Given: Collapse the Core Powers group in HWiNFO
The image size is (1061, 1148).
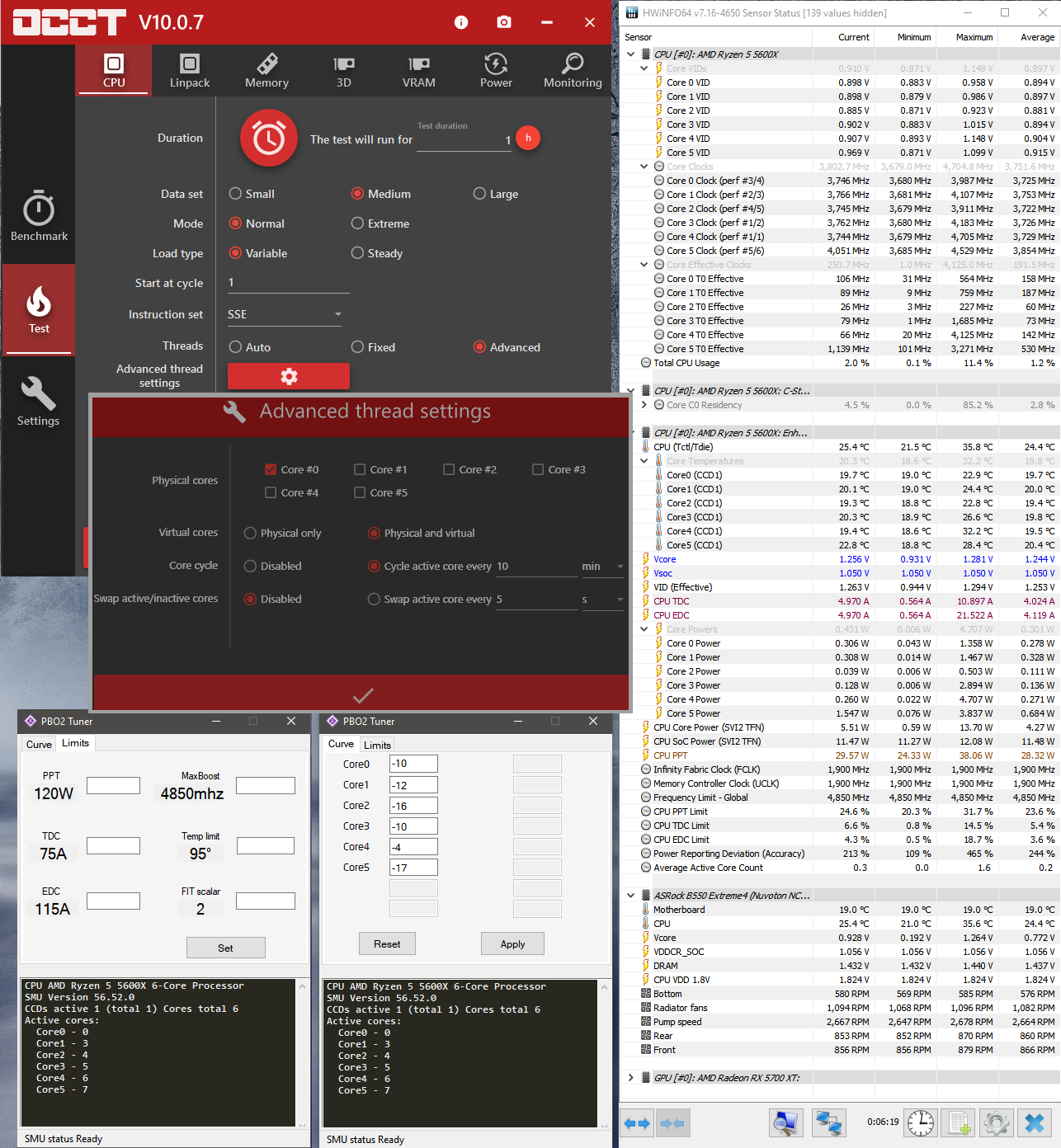Looking at the screenshot, I should coord(644,629).
